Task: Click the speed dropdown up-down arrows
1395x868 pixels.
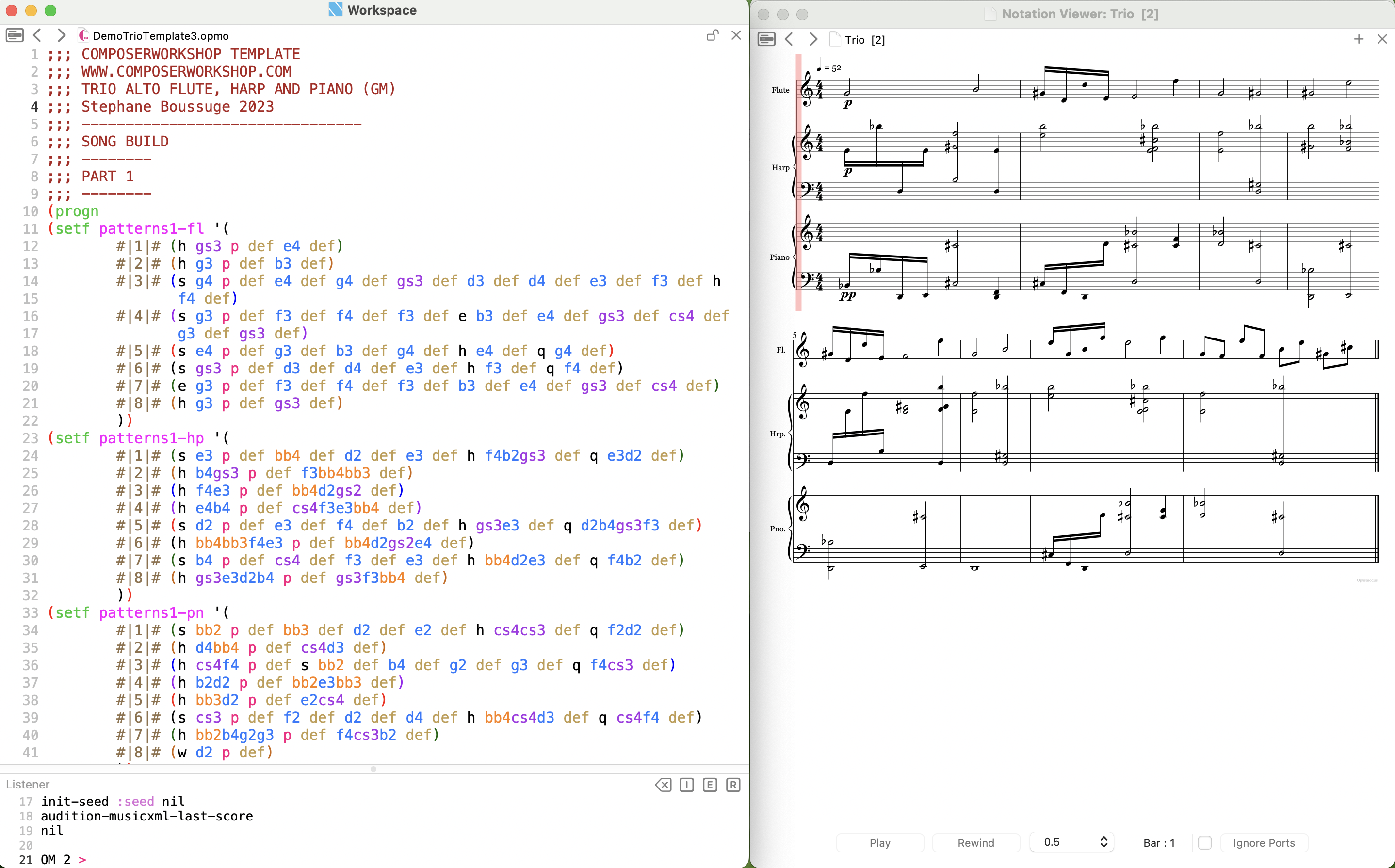Action: 1103,842
